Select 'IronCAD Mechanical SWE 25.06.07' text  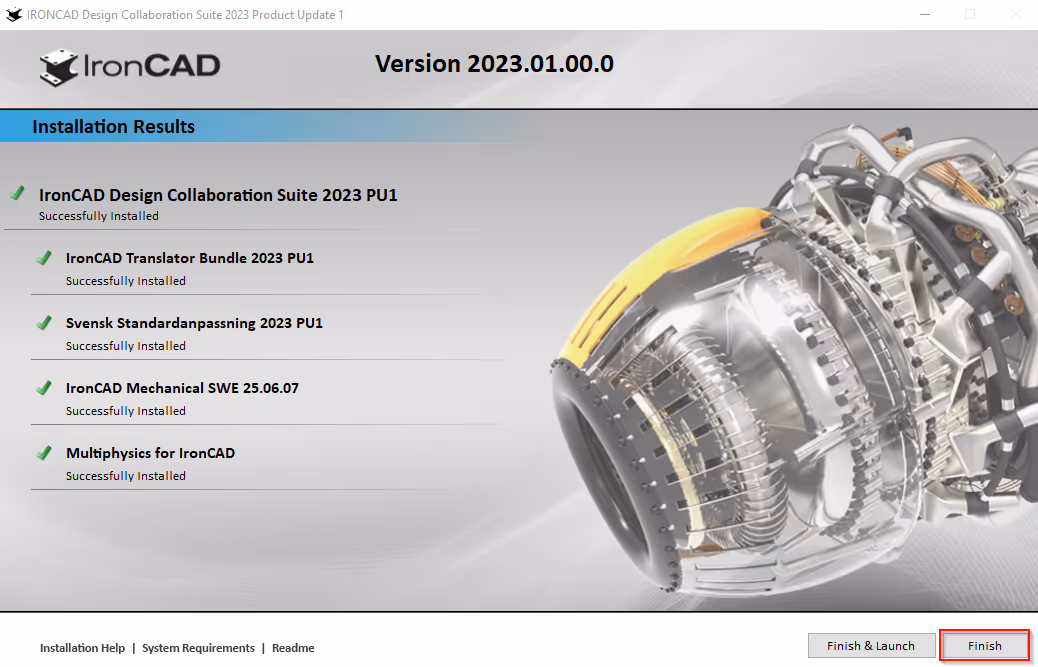tap(182, 388)
